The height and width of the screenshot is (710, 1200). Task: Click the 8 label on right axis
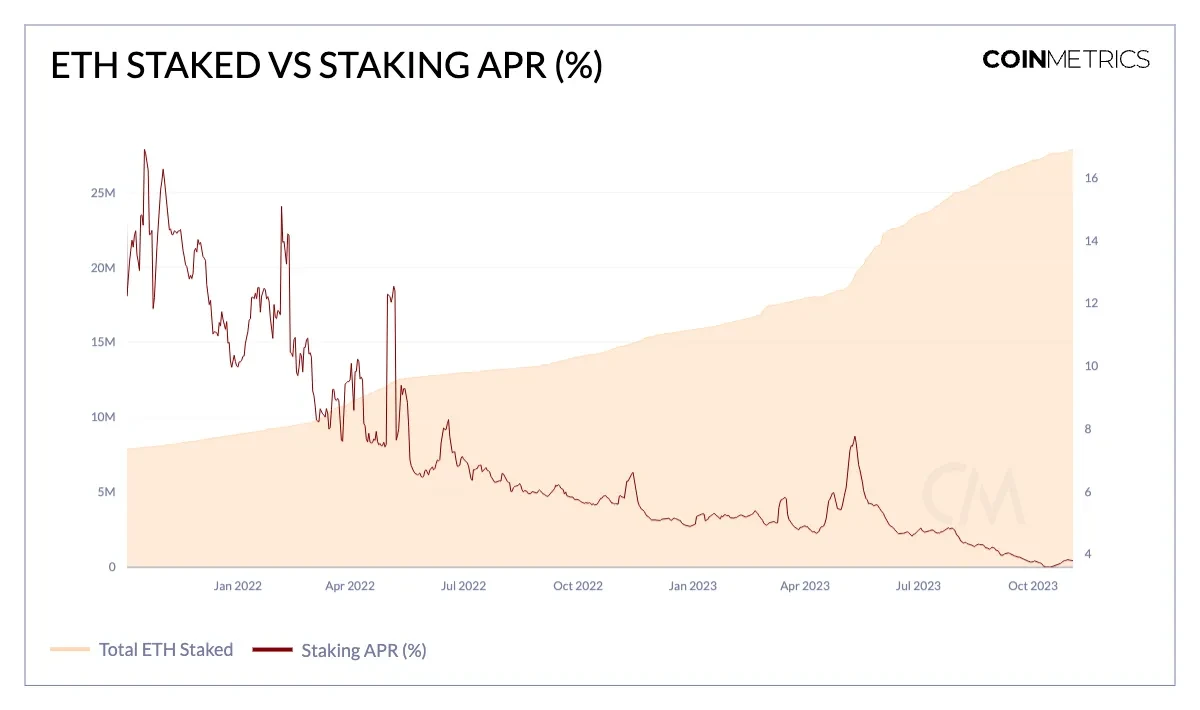1091,430
